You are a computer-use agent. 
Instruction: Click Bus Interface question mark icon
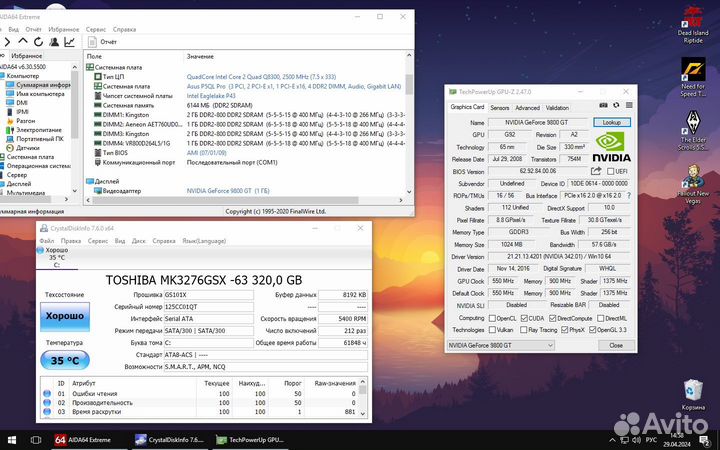point(629,196)
